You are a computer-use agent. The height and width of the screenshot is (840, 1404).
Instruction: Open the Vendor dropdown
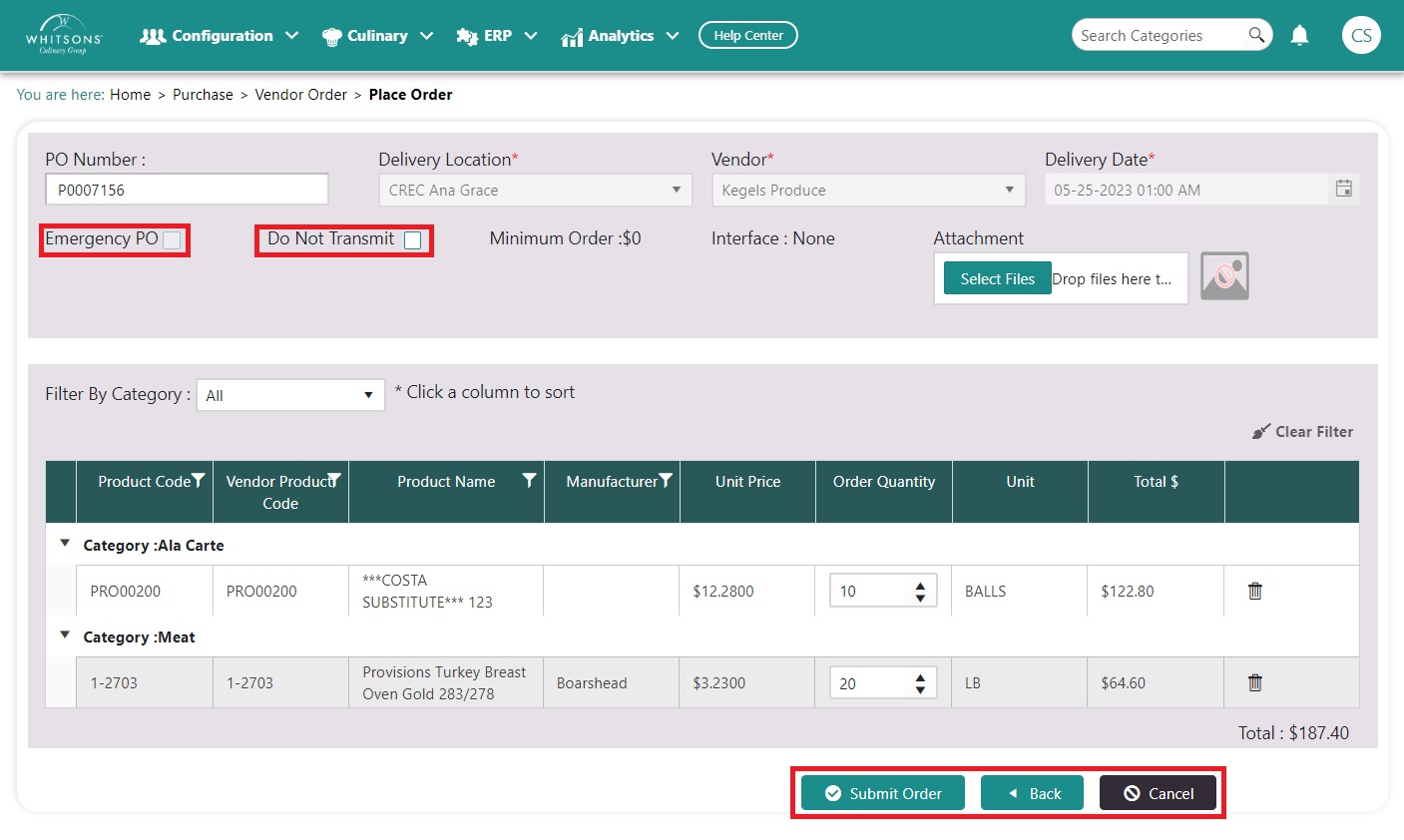pos(868,190)
